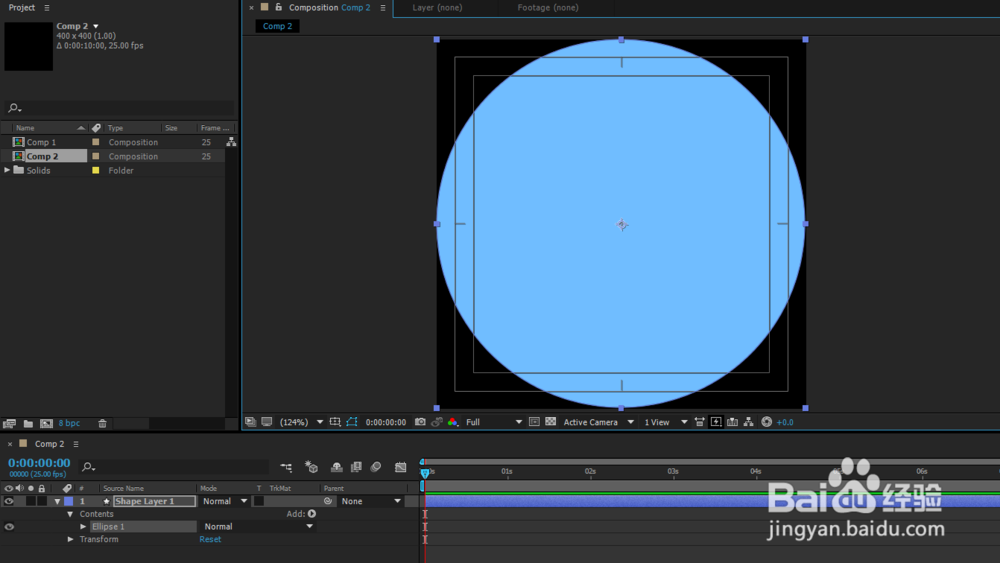
Task: Click the timeline layer search field
Action: (174, 467)
